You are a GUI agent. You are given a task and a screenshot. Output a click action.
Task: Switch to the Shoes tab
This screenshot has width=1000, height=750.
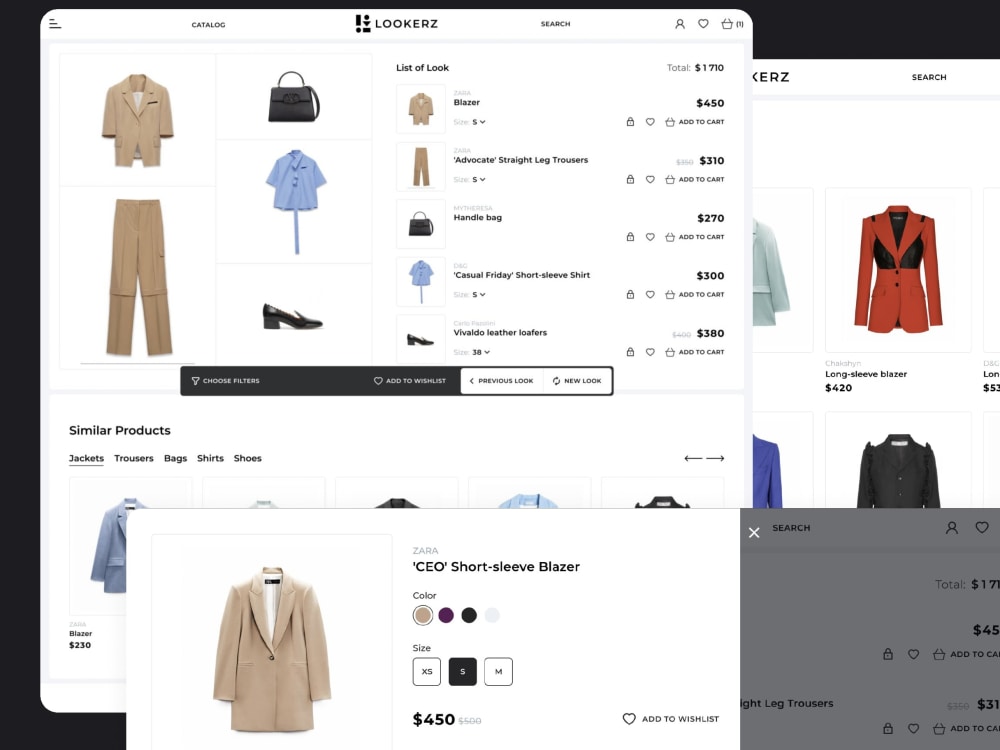(247, 458)
